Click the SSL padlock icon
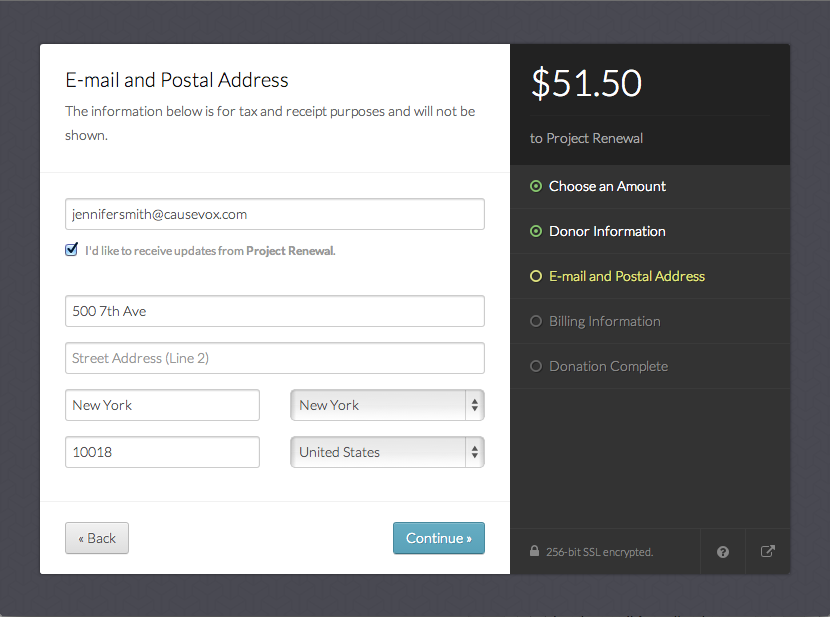The height and width of the screenshot is (617, 830). point(535,551)
